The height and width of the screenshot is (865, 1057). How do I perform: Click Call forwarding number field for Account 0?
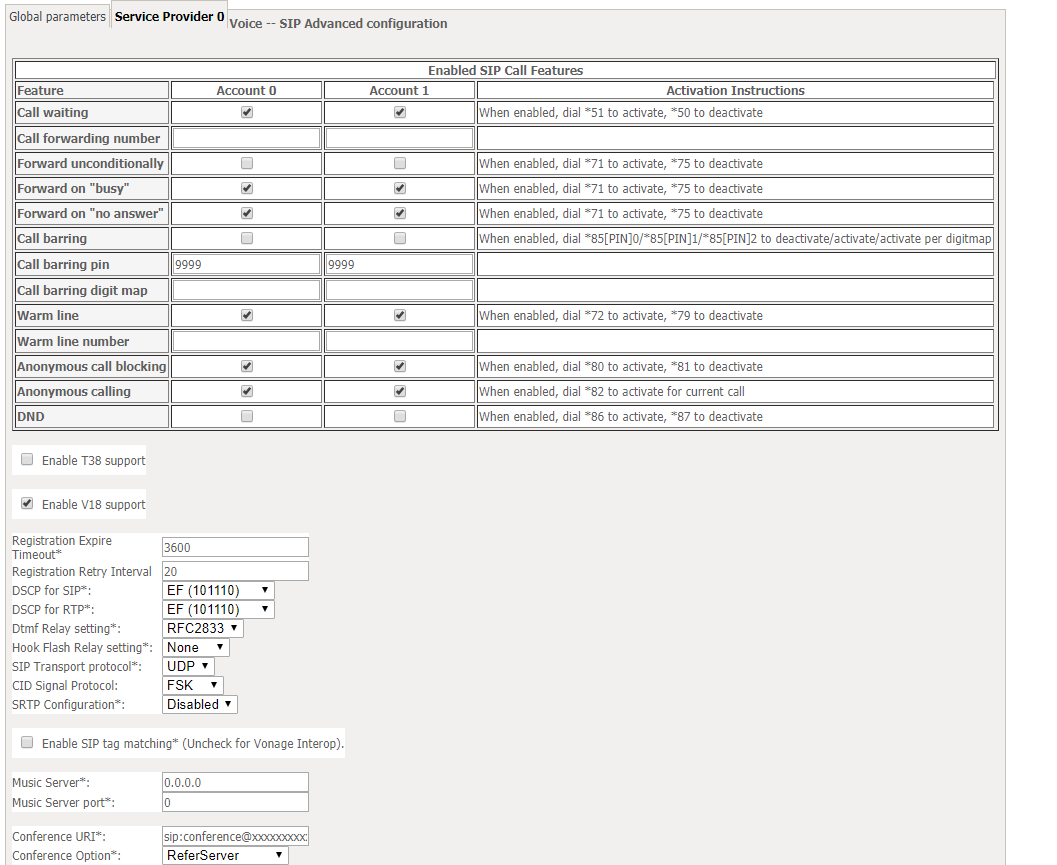(247, 138)
